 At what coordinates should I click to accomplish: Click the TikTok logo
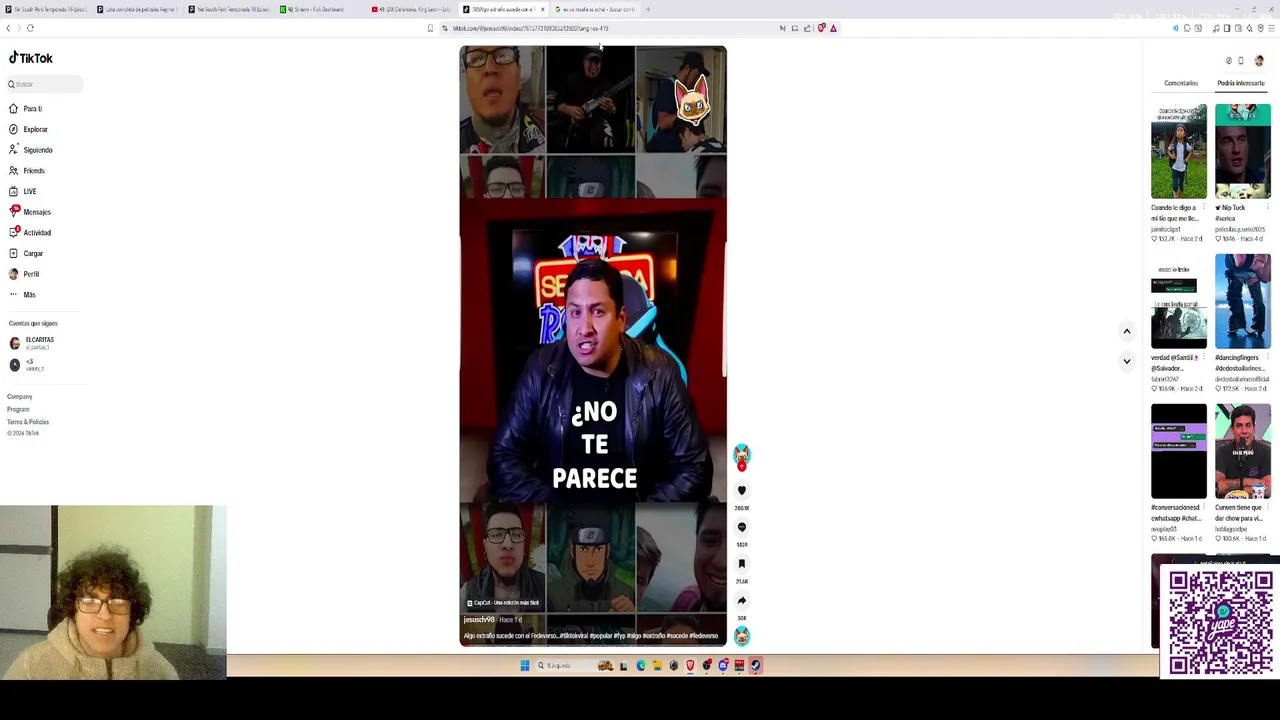click(31, 58)
